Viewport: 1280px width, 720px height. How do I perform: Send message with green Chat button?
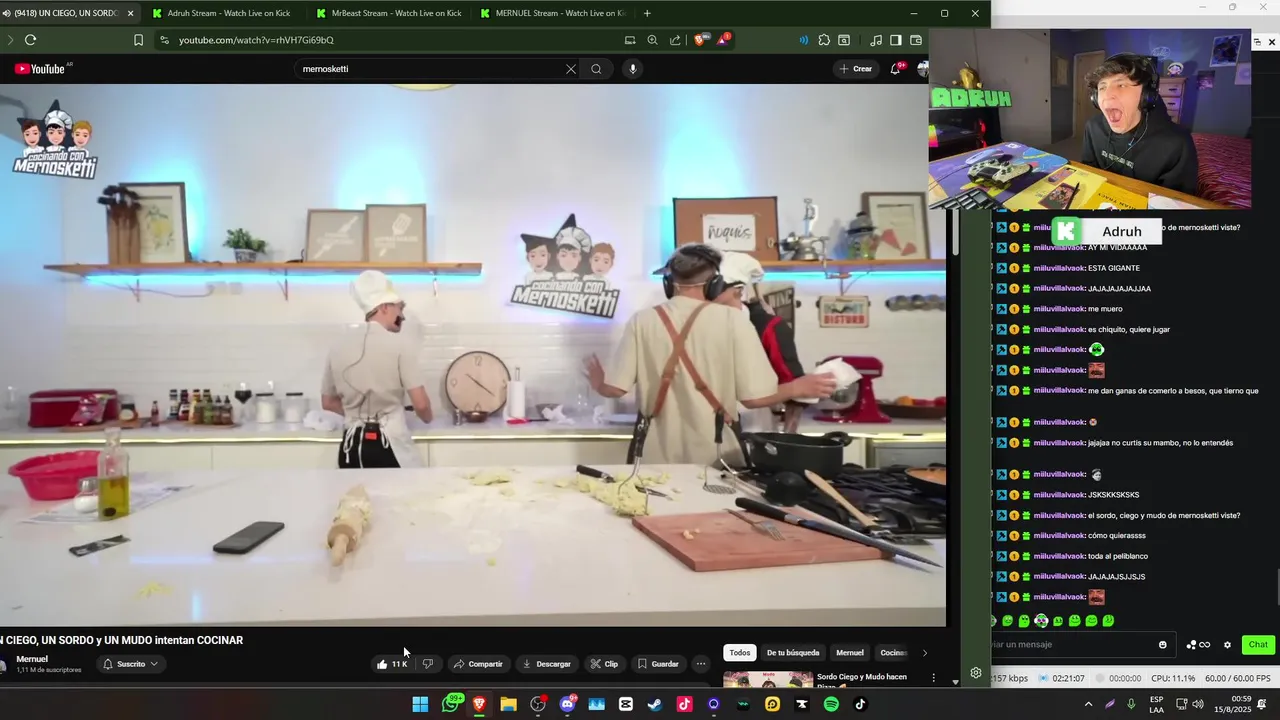(1258, 645)
